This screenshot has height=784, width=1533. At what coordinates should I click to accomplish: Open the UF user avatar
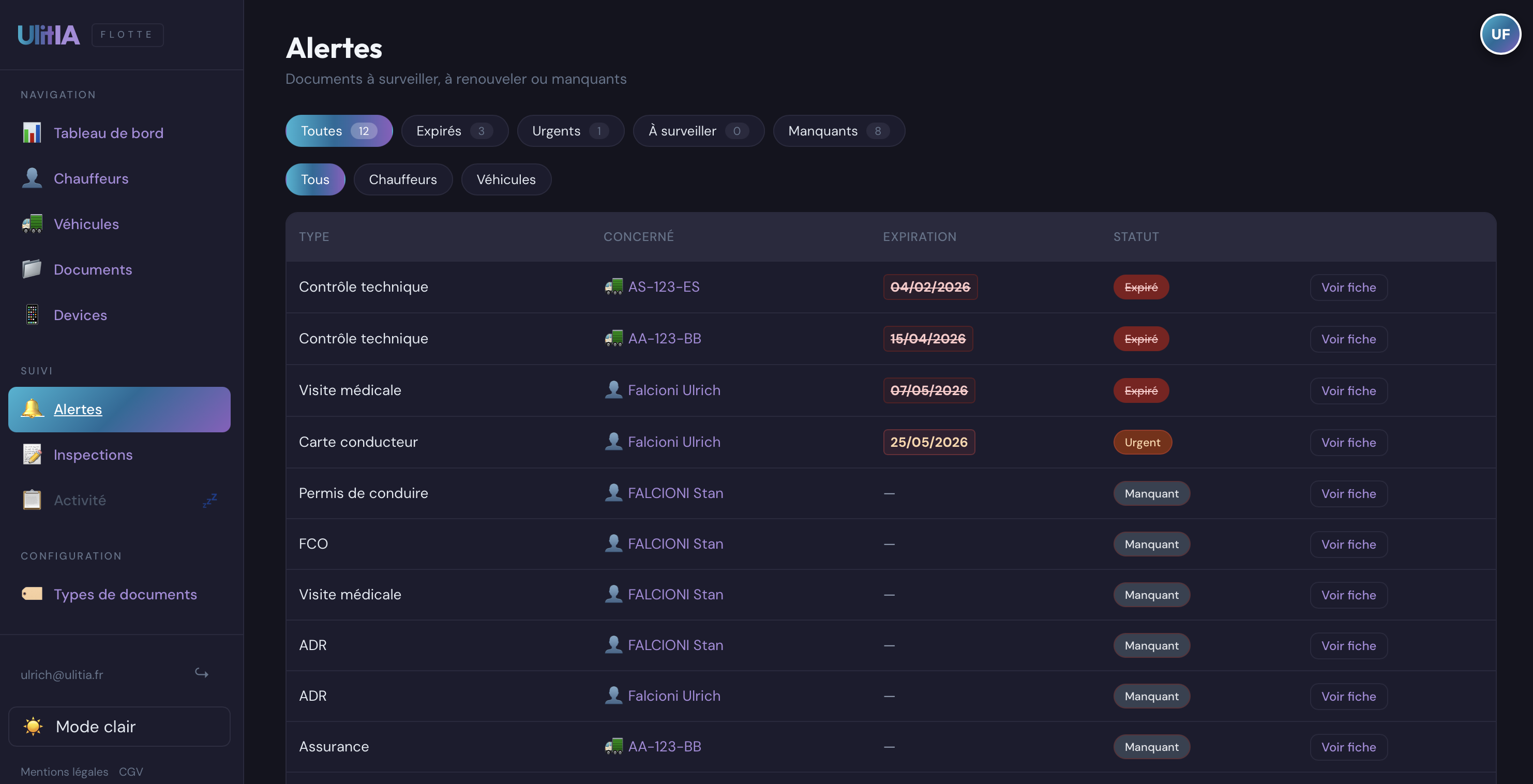click(x=1500, y=35)
